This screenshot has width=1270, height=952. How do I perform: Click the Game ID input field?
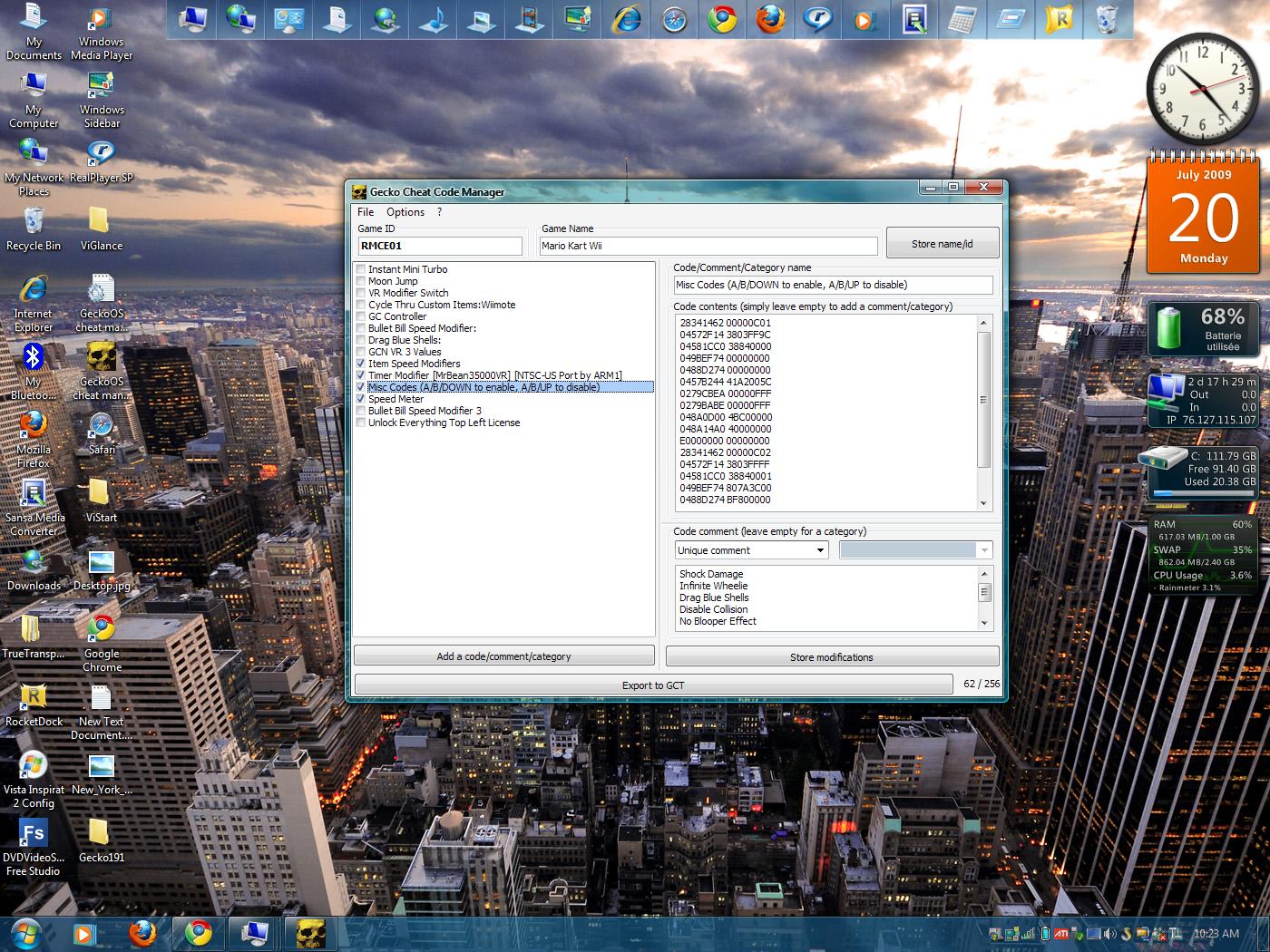[x=441, y=246]
